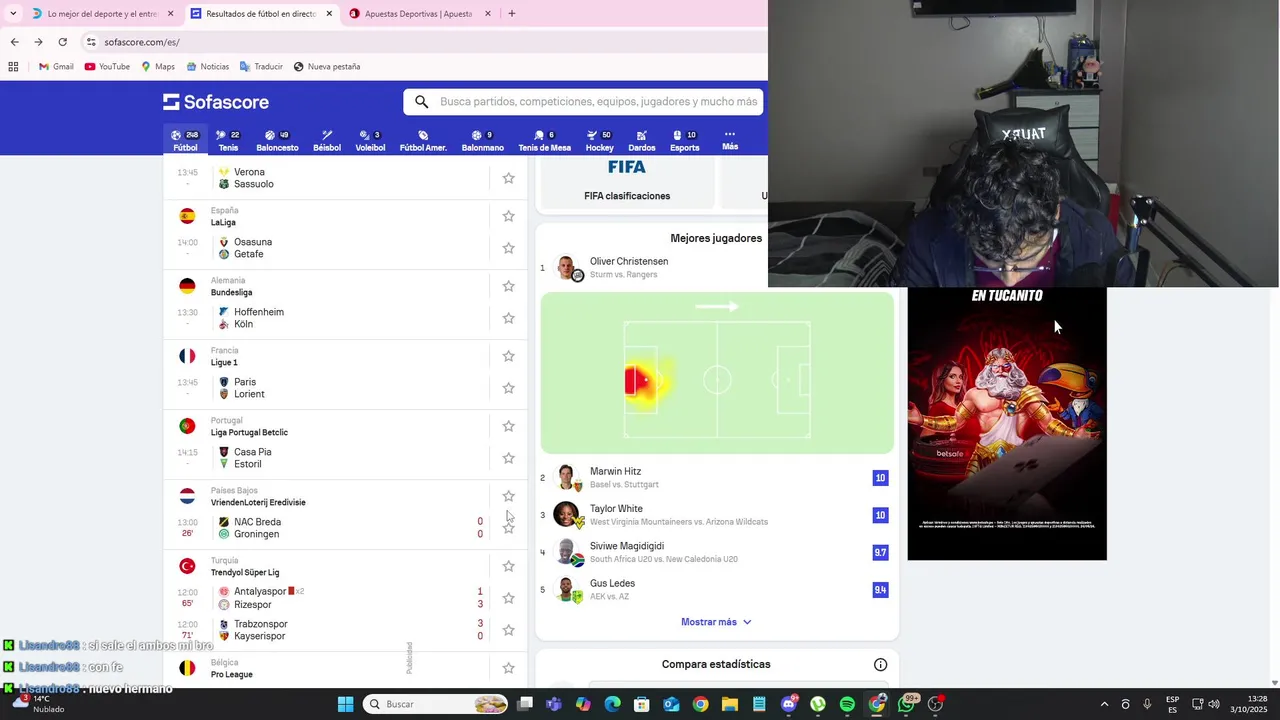Click the betsafe Tucanito casino ad
Viewport: 1280px width, 720px height.
click(x=1007, y=424)
